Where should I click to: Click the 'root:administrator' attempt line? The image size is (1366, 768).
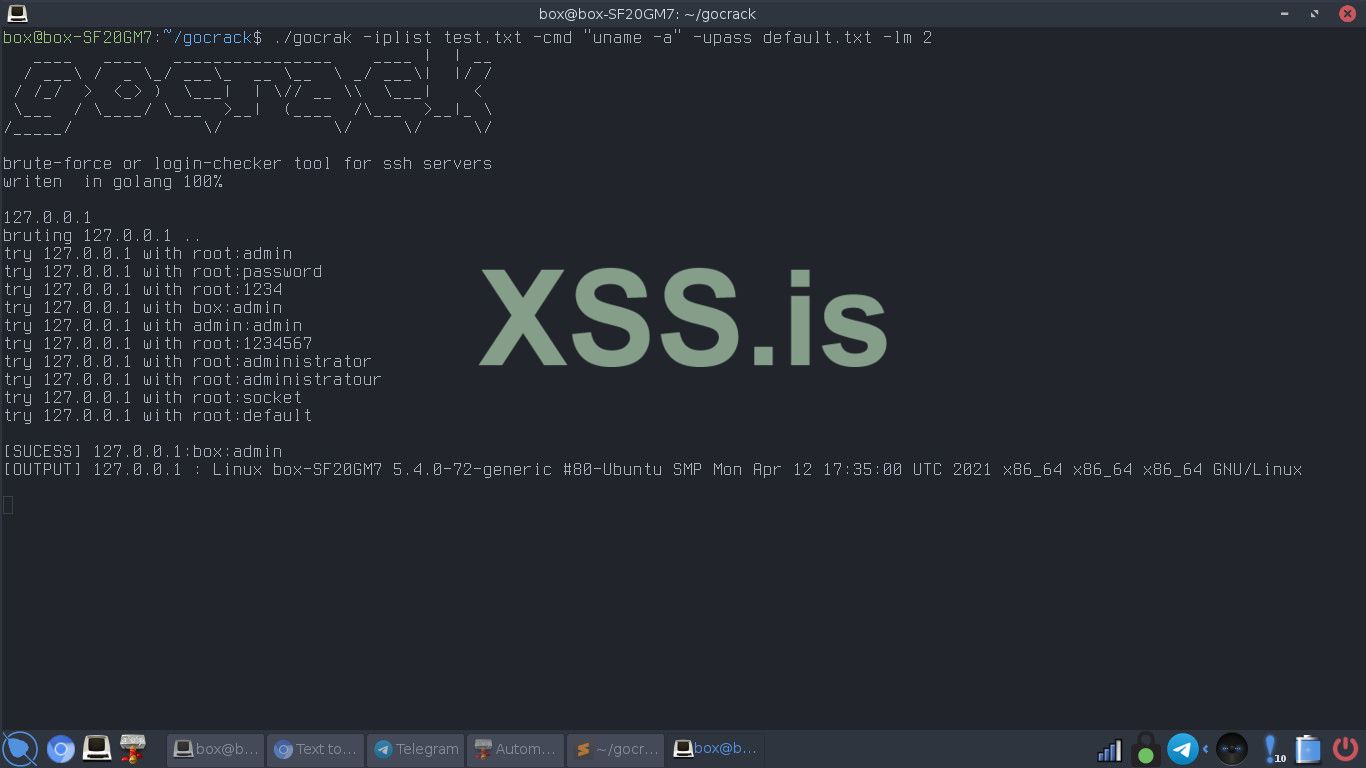tap(188, 362)
